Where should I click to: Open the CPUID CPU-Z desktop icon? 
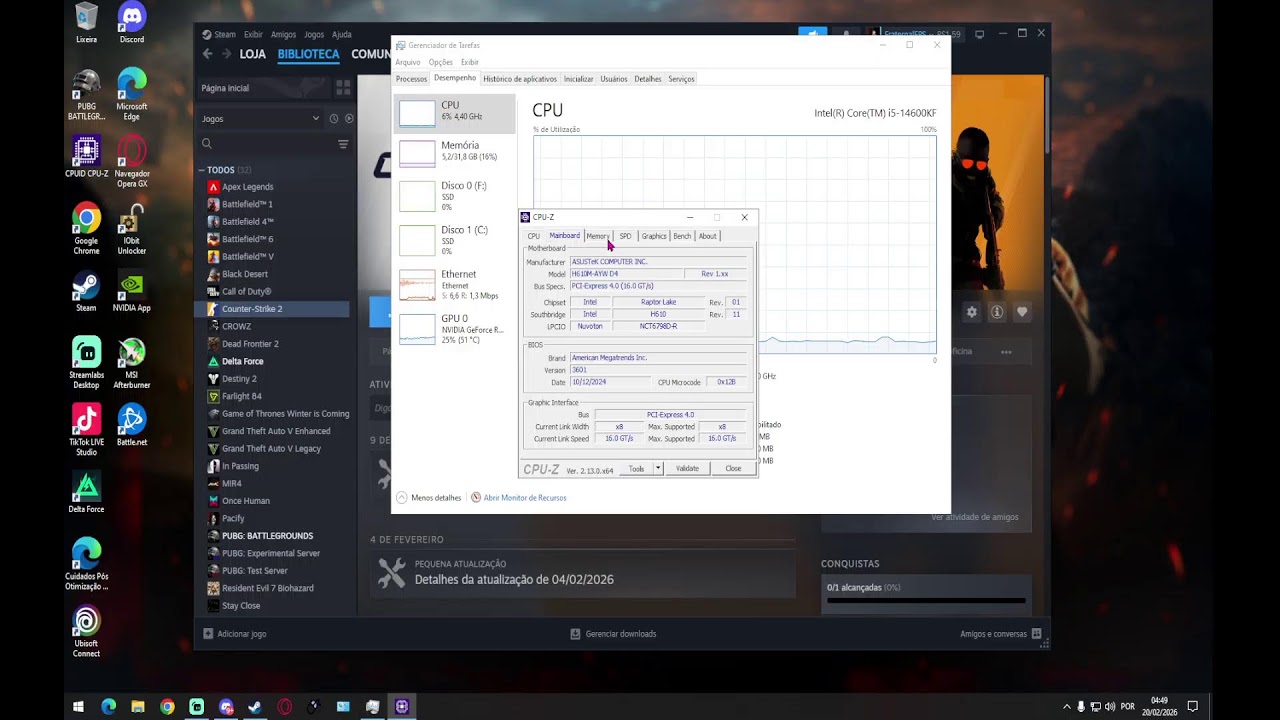tap(86, 157)
